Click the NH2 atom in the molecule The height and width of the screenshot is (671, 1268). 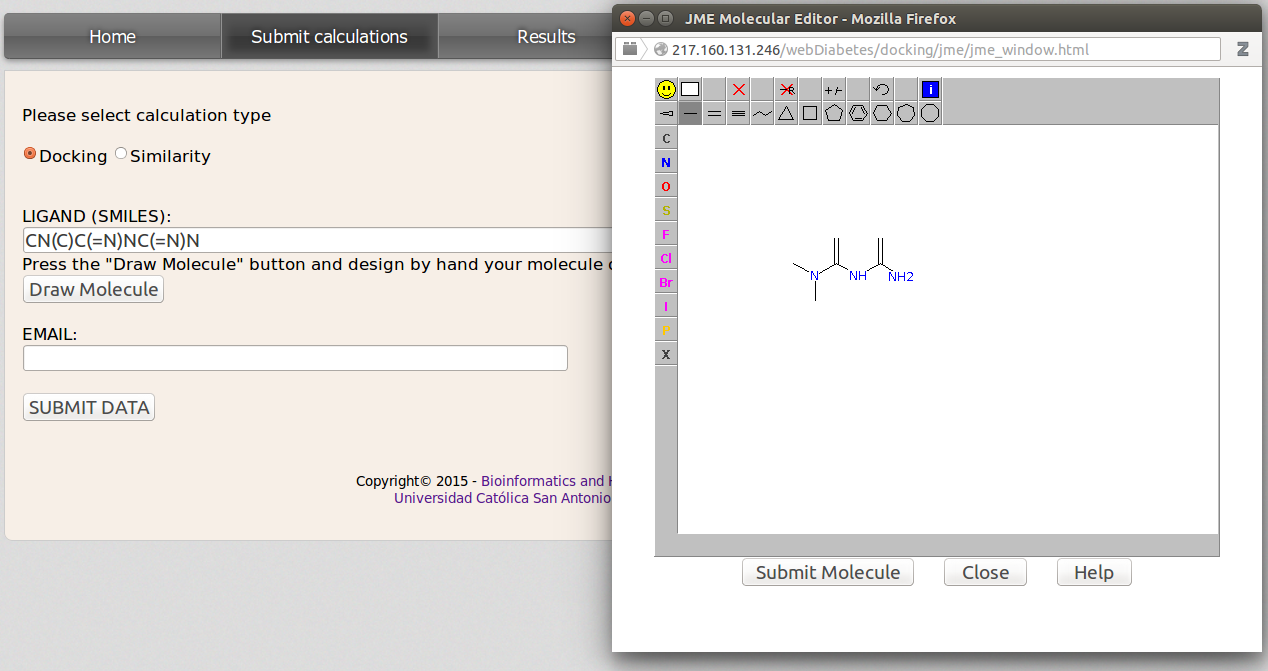[x=901, y=277]
